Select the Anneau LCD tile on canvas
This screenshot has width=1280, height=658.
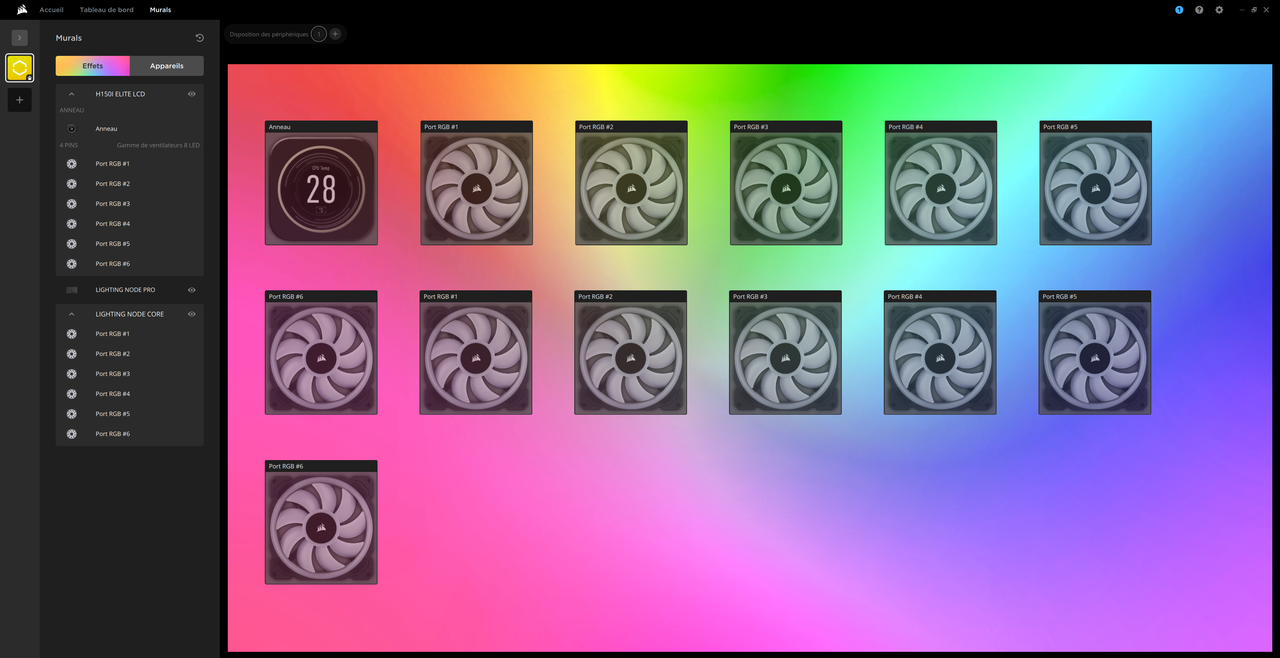pyautogui.click(x=321, y=183)
